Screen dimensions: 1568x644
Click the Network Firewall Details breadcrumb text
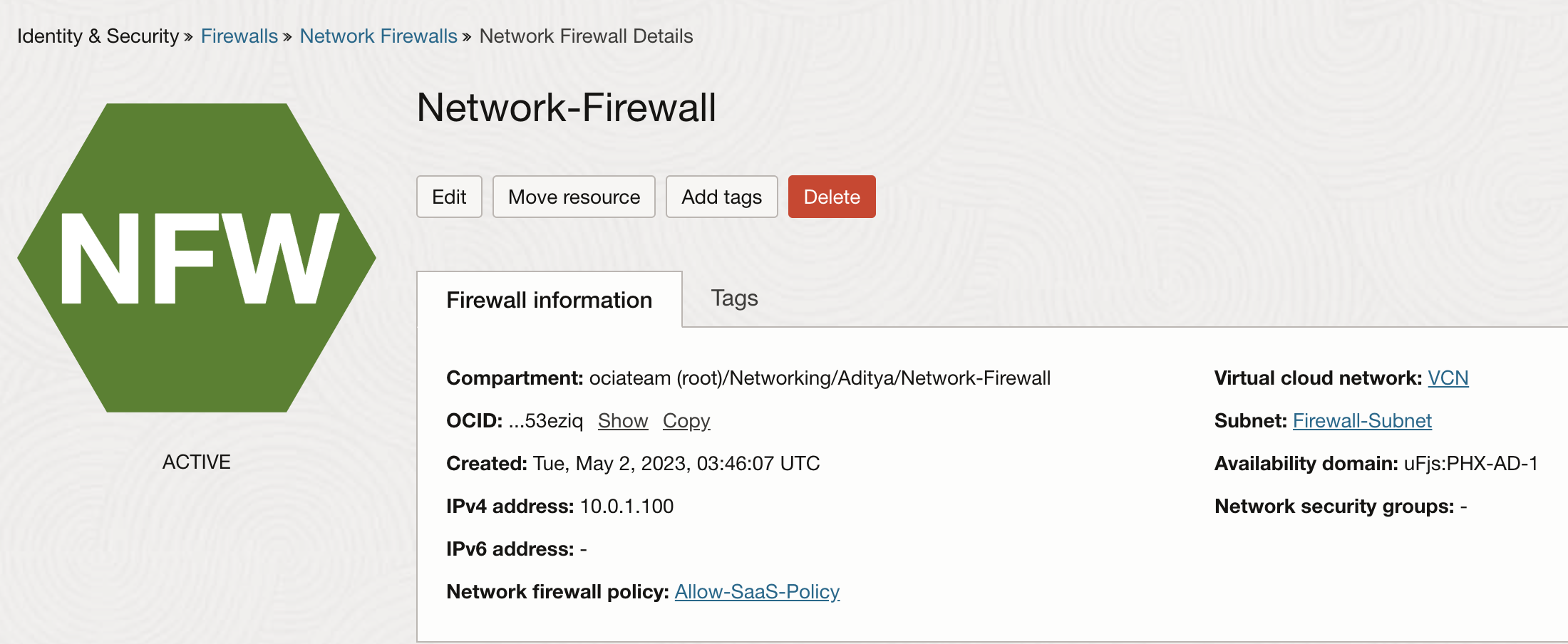coord(586,36)
